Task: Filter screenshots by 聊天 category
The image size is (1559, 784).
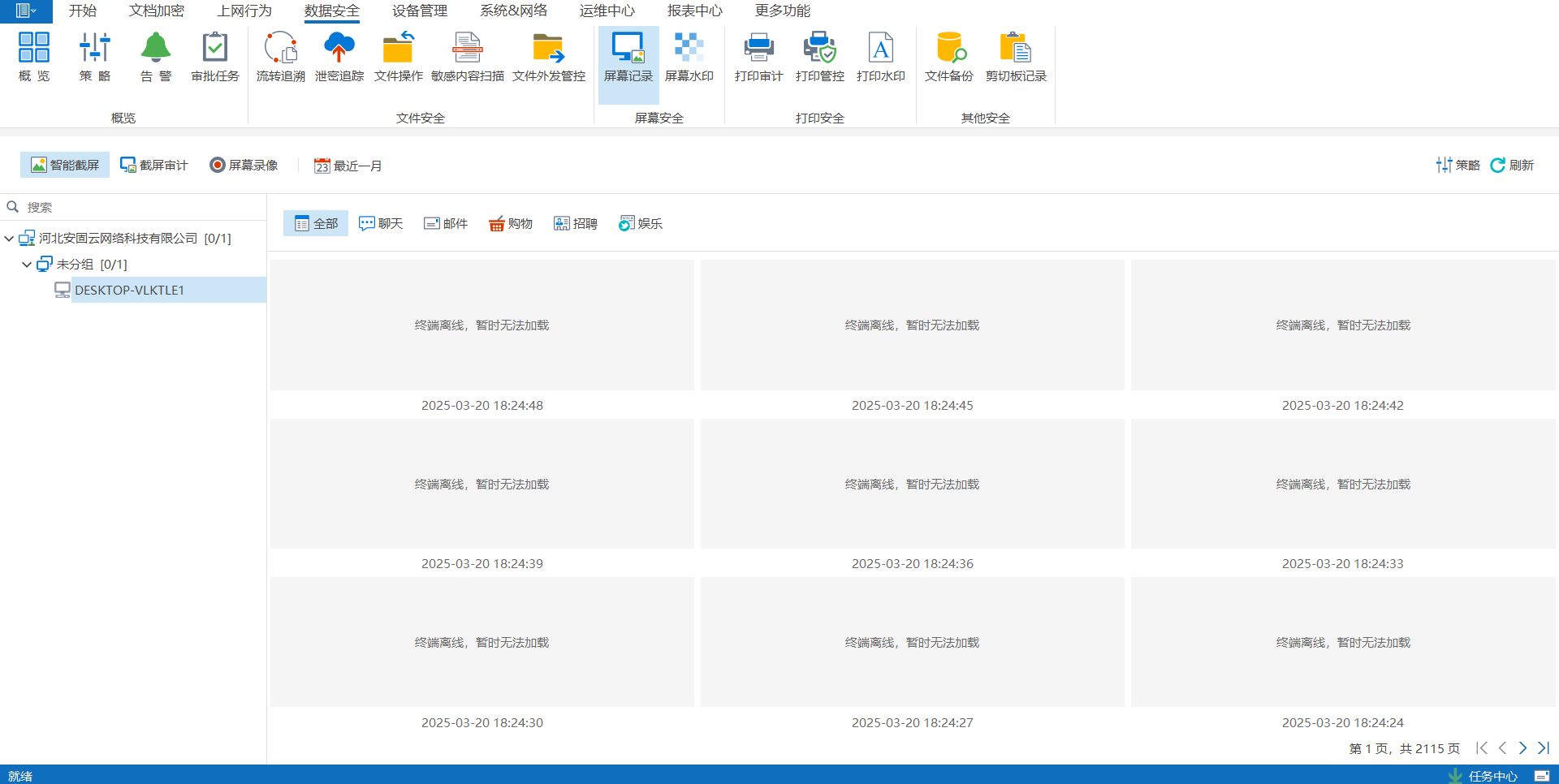Action: (381, 224)
